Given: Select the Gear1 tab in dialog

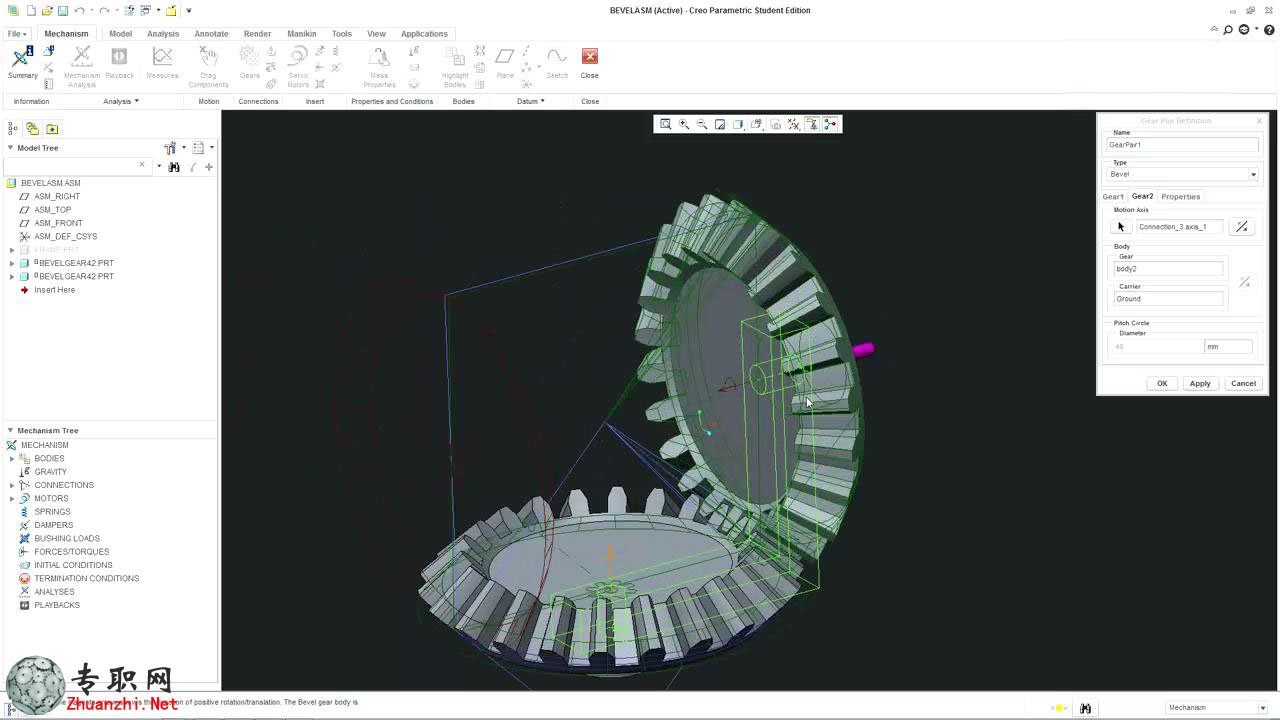Looking at the screenshot, I should coord(1113,197).
